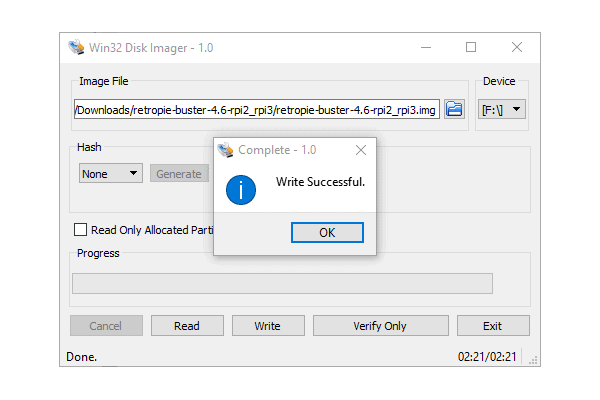The height and width of the screenshot is (400, 600).
Task: Click the Verify Only button
Action: click(381, 326)
